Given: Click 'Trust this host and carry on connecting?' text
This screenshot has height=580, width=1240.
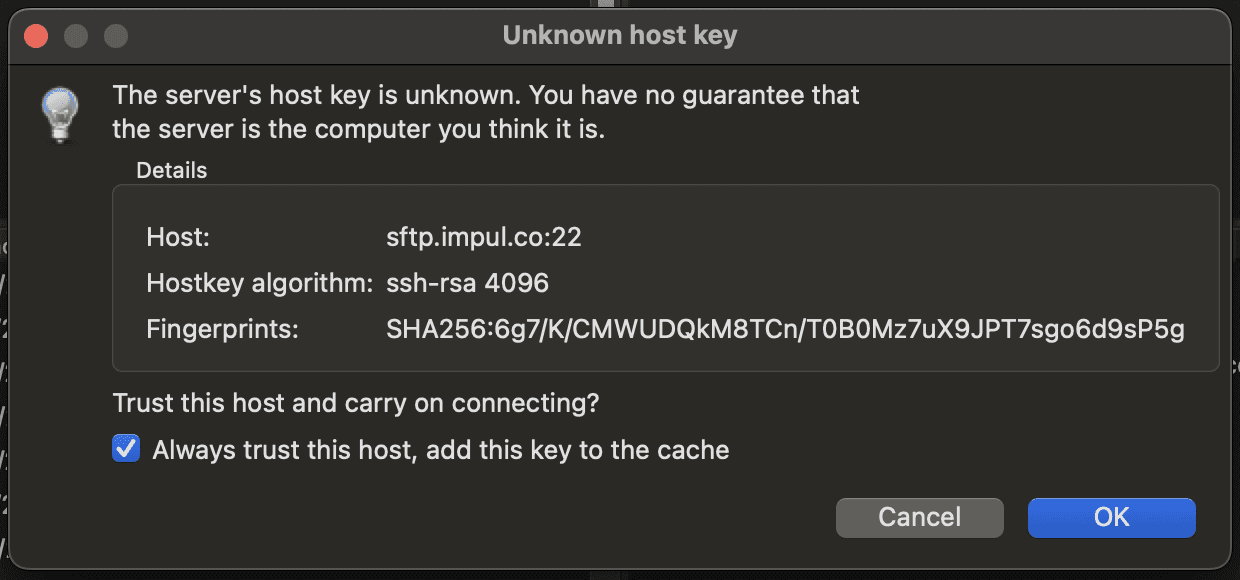Looking at the screenshot, I should click(x=356, y=404).
